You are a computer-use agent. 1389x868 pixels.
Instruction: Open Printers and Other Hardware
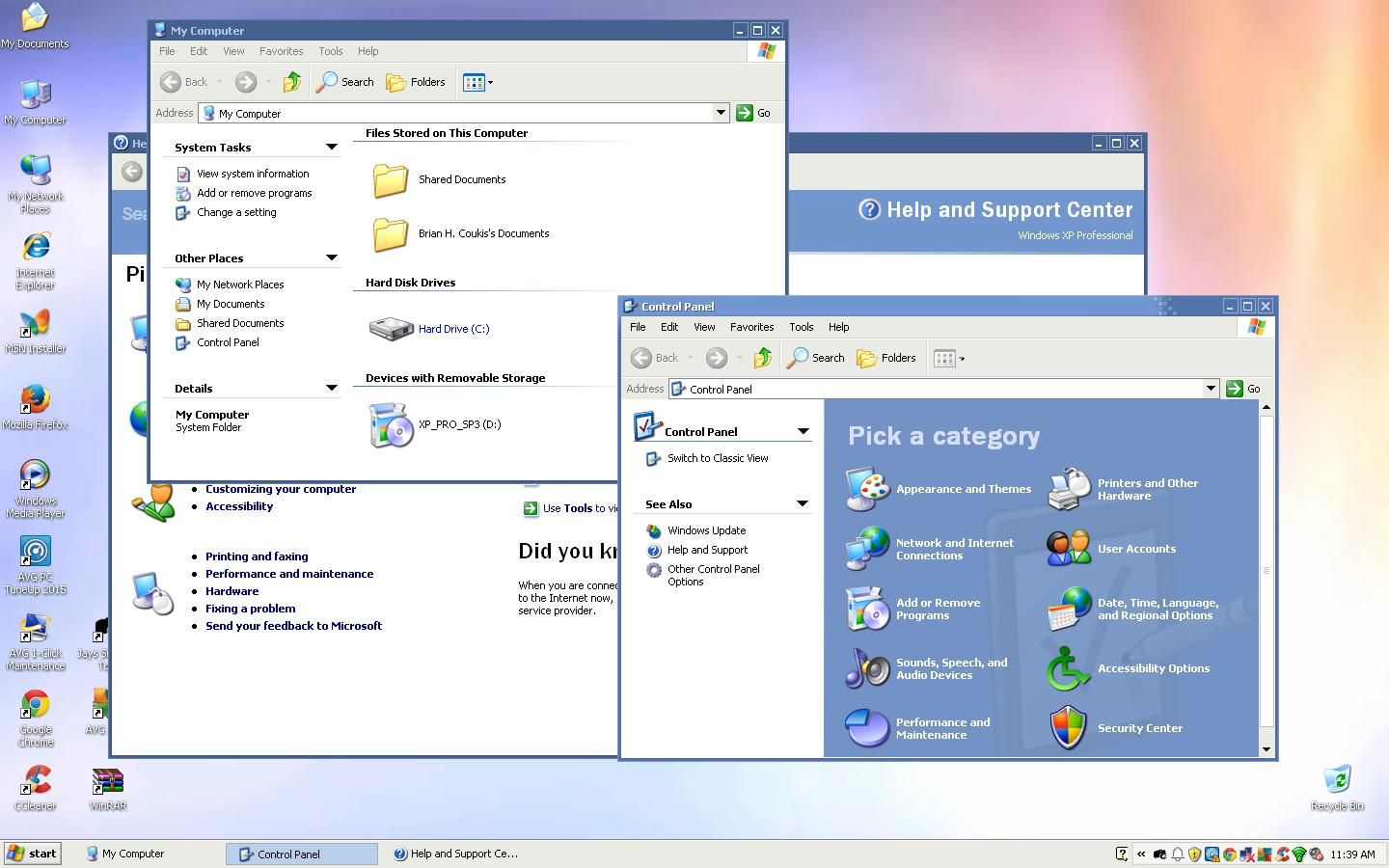pyautogui.click(x=1147, y=489)
